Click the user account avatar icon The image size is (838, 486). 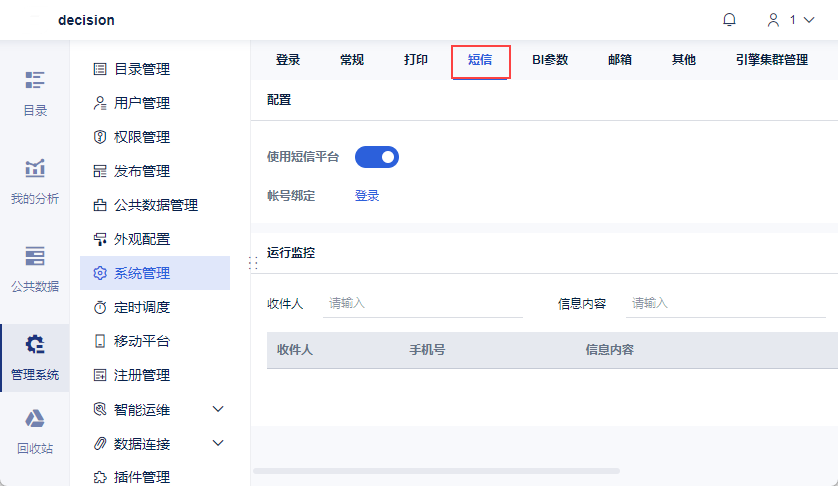click(x=773, y=20)
